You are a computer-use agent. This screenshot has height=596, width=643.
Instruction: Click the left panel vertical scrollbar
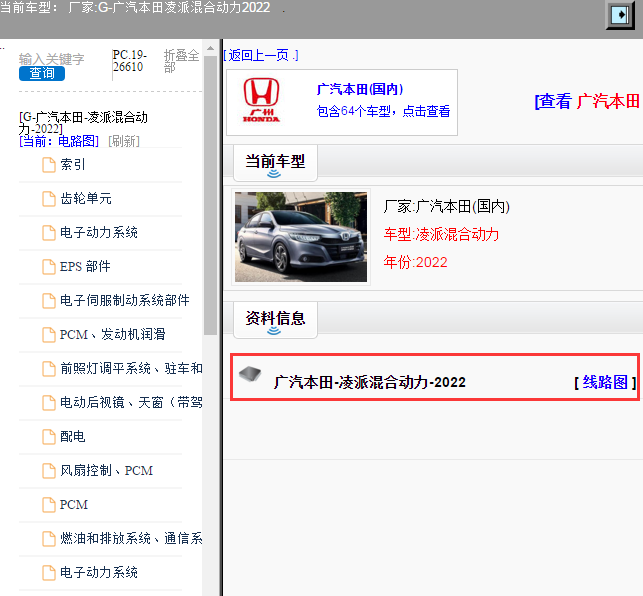(x=210, y=196)
